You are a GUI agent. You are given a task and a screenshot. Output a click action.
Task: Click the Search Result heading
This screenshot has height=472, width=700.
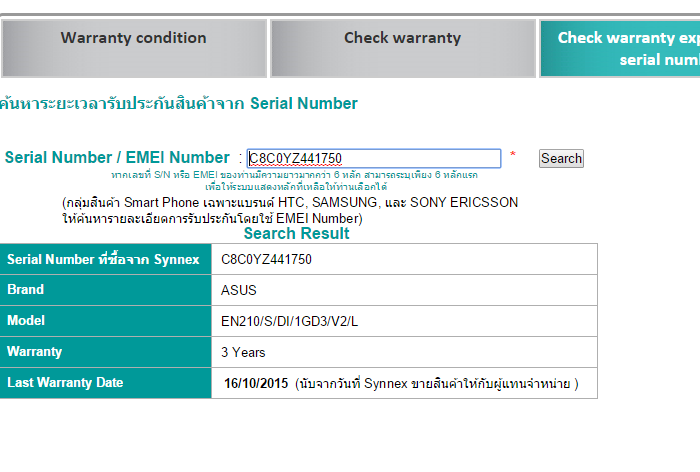tap(296, 233)
